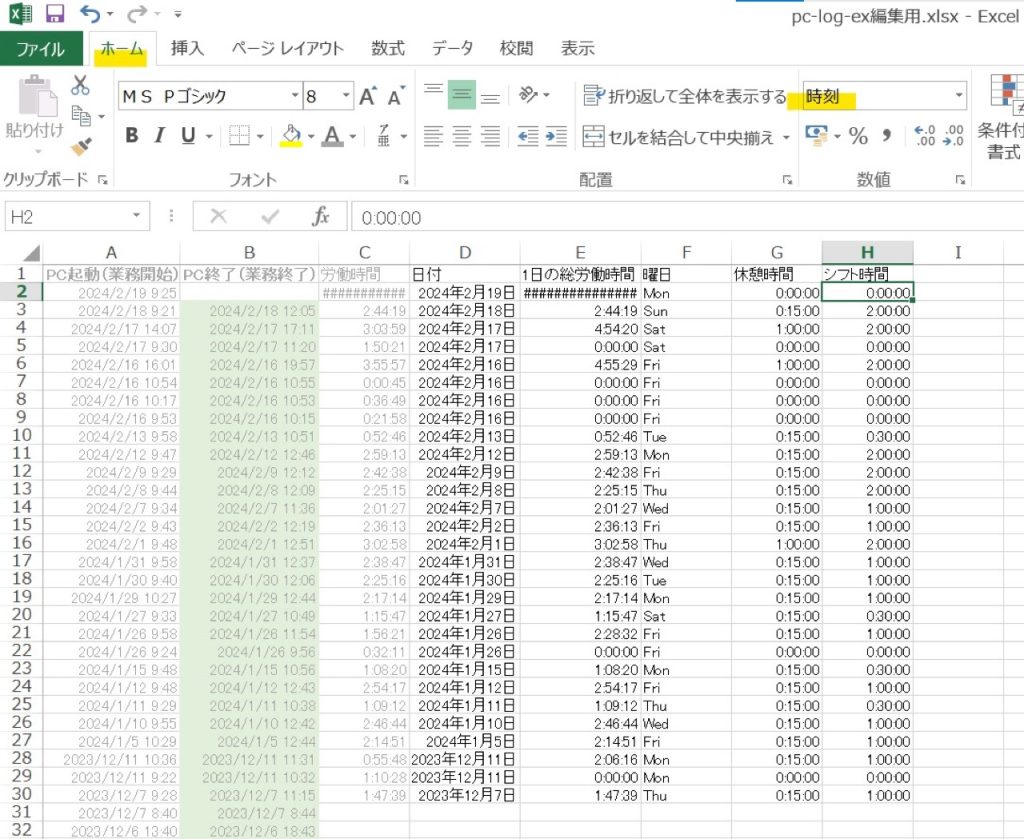Increase font size with large A icon

click(368, 97)
